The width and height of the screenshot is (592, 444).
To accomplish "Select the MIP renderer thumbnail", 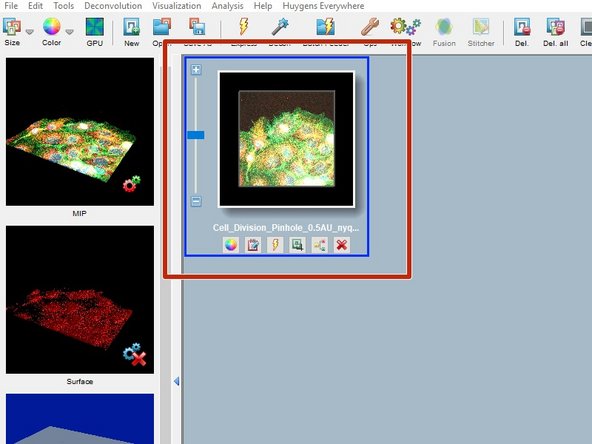I will pyautogui.click(x=80, y=132).
